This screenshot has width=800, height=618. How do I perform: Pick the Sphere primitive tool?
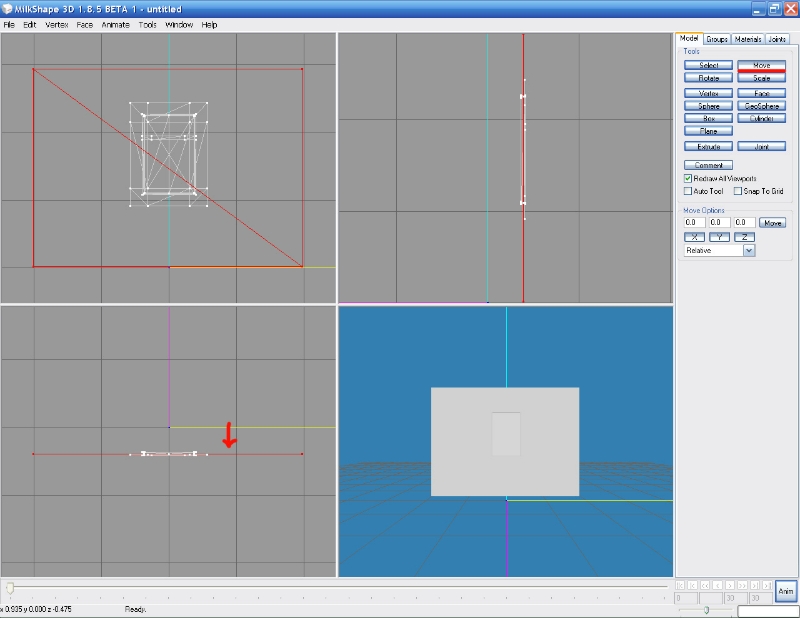click(708, 105)
